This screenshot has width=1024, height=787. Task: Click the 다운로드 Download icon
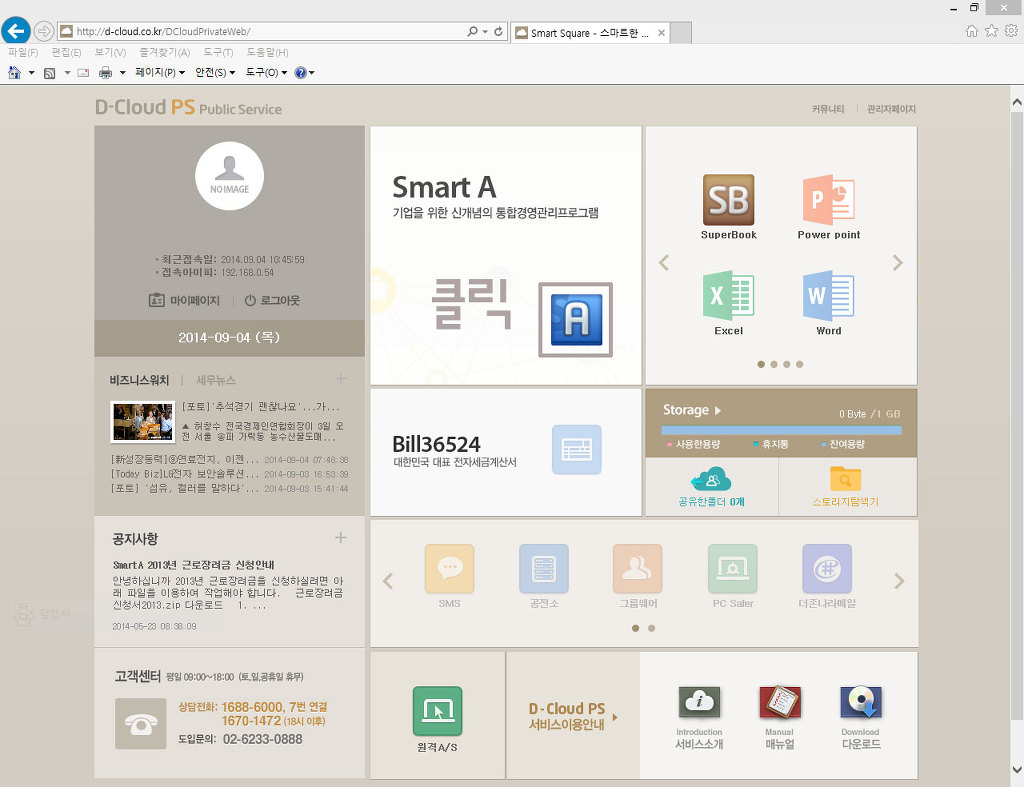pyautogui.click(x=860, y=704)
